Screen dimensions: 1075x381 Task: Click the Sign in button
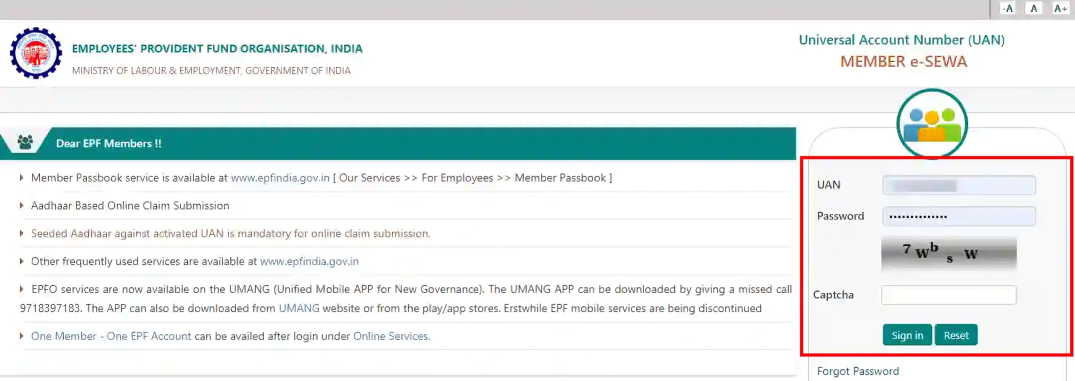pyautogui.click(x=907, y=335)
